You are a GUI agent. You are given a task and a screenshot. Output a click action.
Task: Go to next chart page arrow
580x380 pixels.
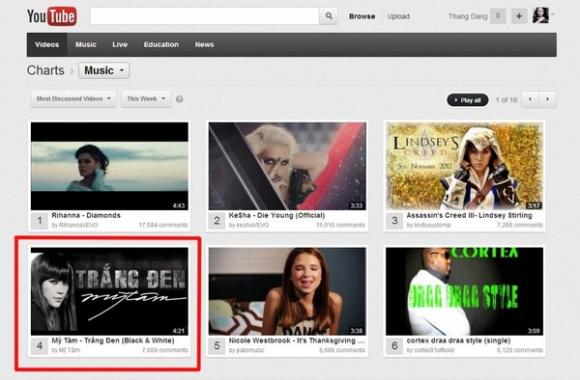tap(547, 99)
